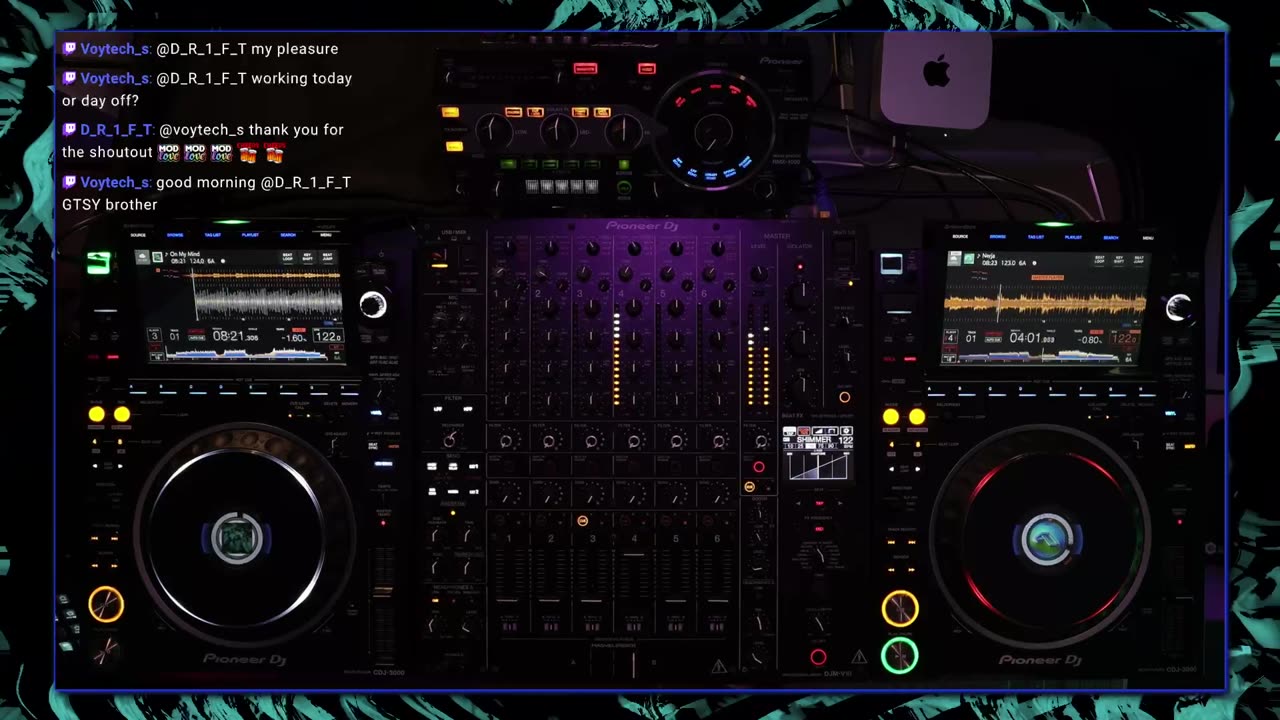This screenshot has width=1280, height=720.
Task: Select BEAT LOOP on the Neja deck screen
Action: (1100, 259)
